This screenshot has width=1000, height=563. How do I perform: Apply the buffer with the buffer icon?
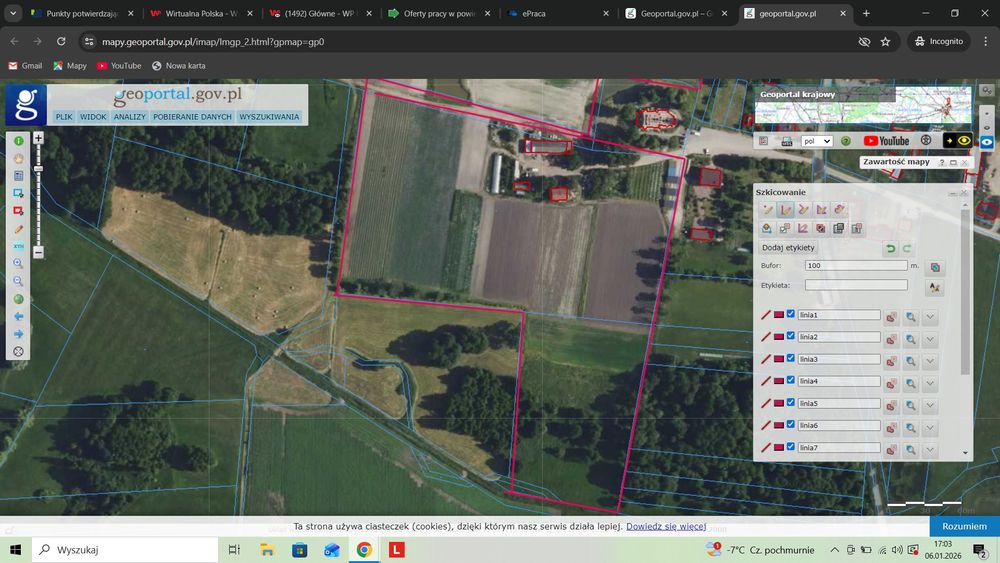935,267
